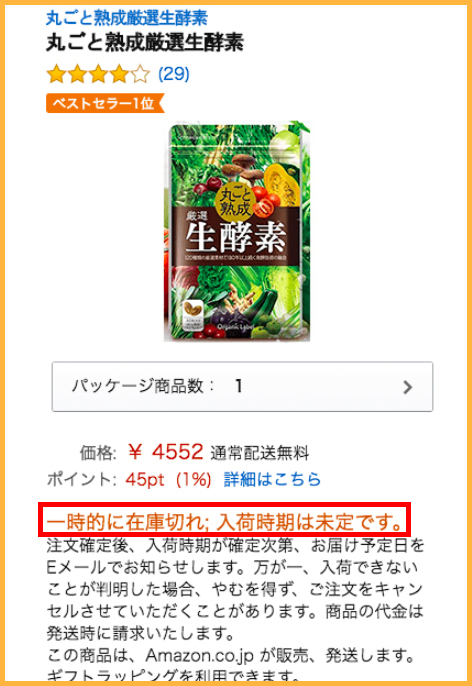Open the (29) customer reviews link
This screenshot has width=472, height=686.
[x=174, y=74]
